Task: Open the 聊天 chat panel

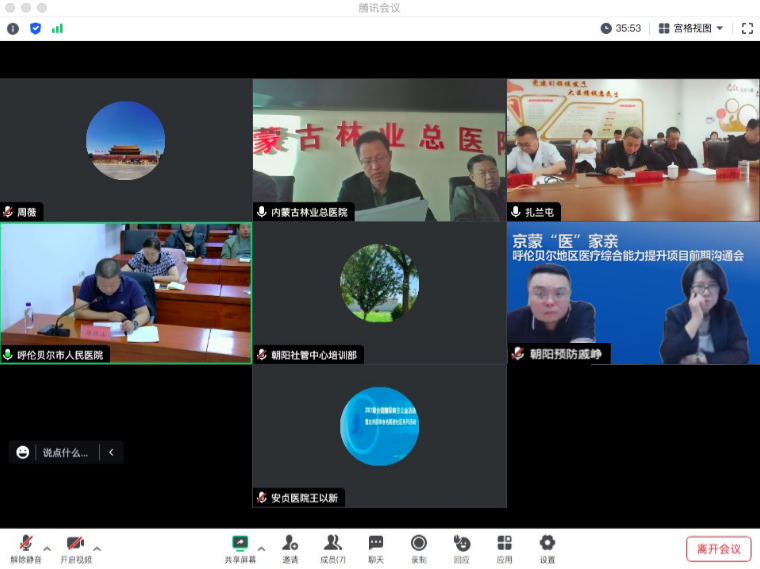Action: pos(376,549)
